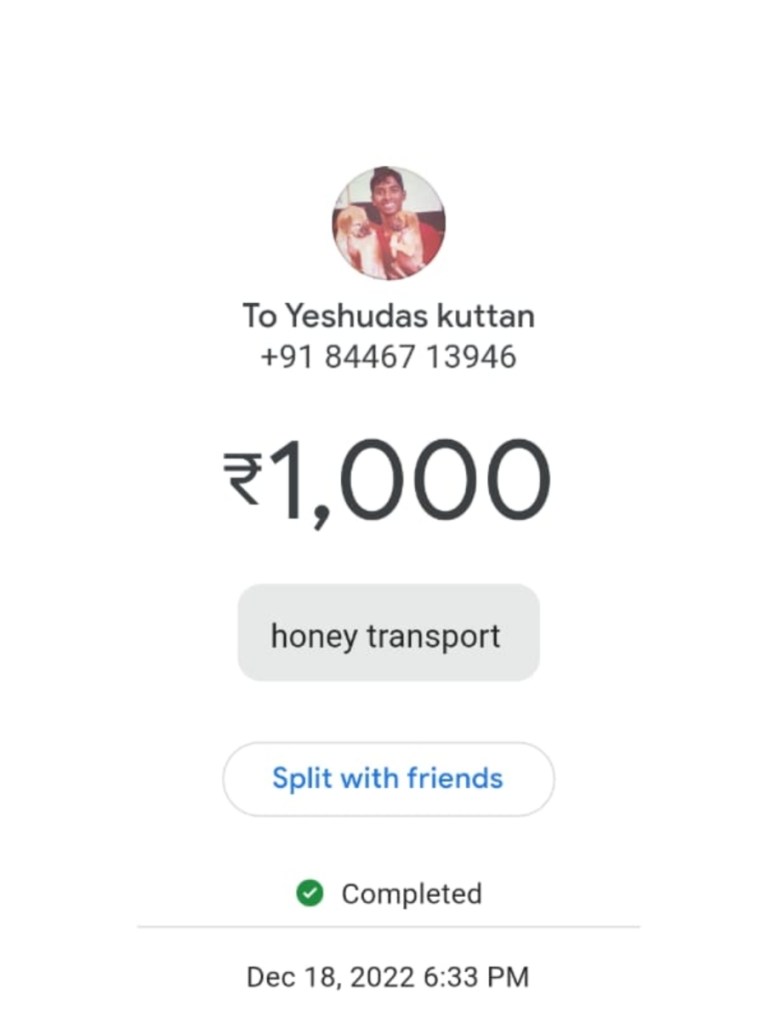The height and width of the screenshot is (1023, 773).
Task: Click the rupee currency symbol
Action: tap(242, 478)
